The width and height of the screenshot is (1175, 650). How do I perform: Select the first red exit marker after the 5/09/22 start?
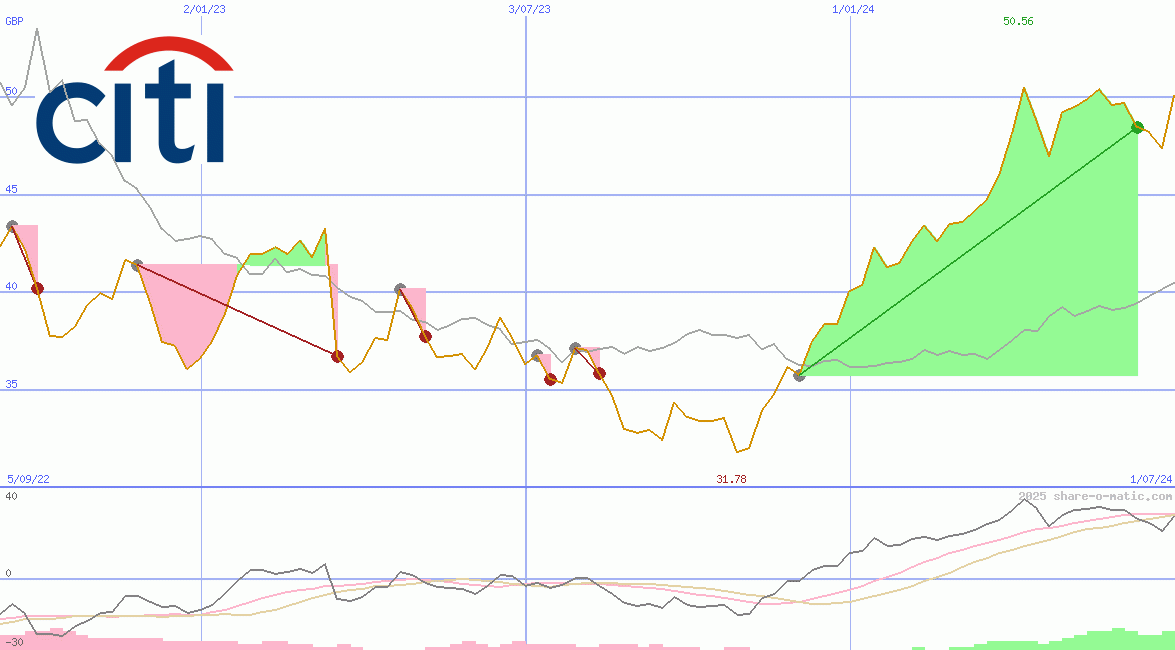(37, 289)
